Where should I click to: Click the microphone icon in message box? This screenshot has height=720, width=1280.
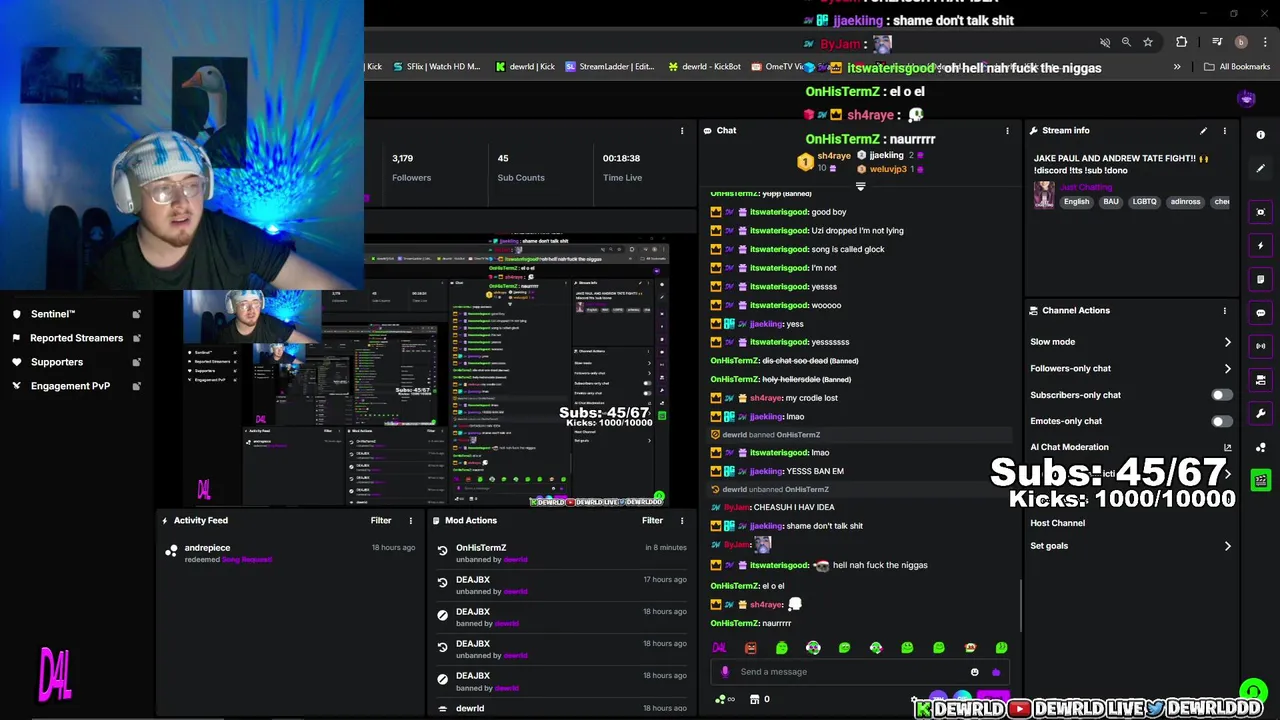coord(725,672)
